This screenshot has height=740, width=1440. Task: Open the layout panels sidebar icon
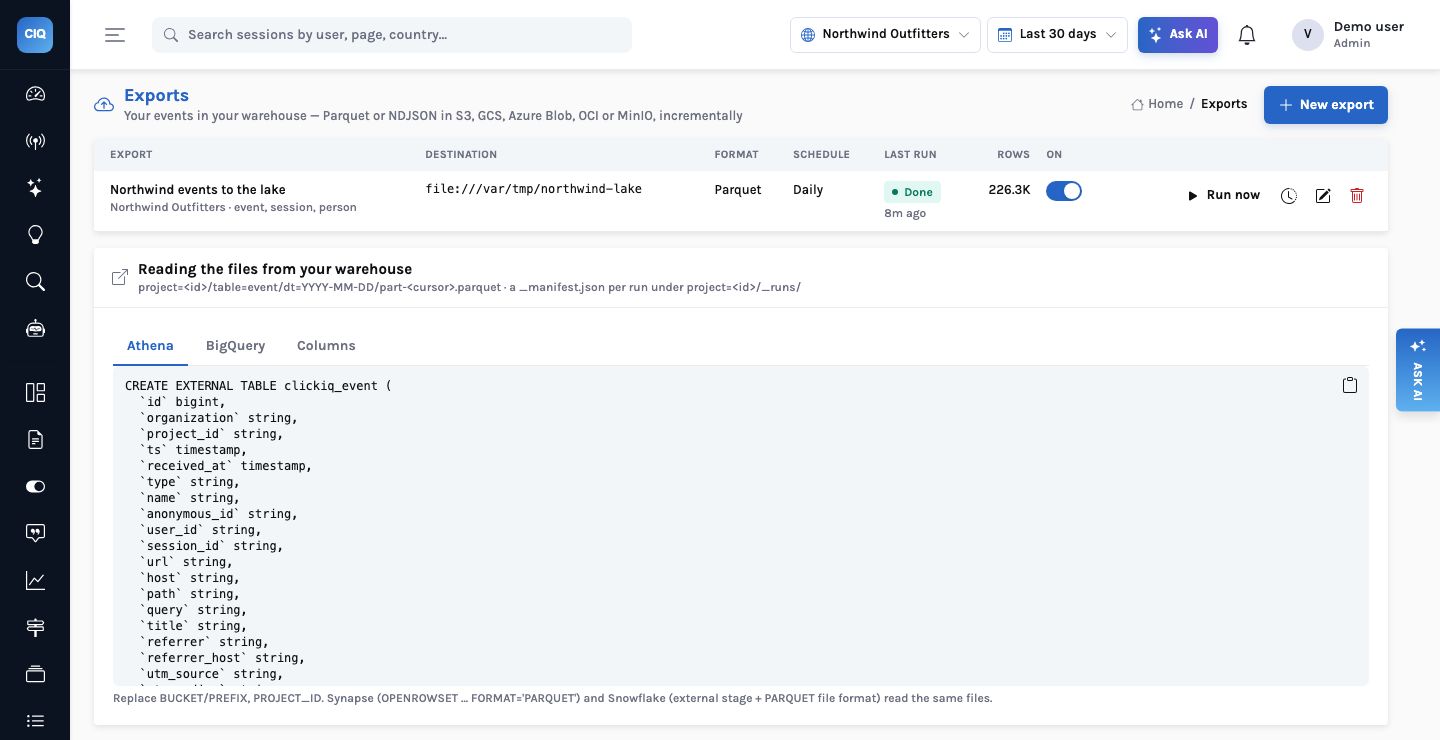coord(35,392)
